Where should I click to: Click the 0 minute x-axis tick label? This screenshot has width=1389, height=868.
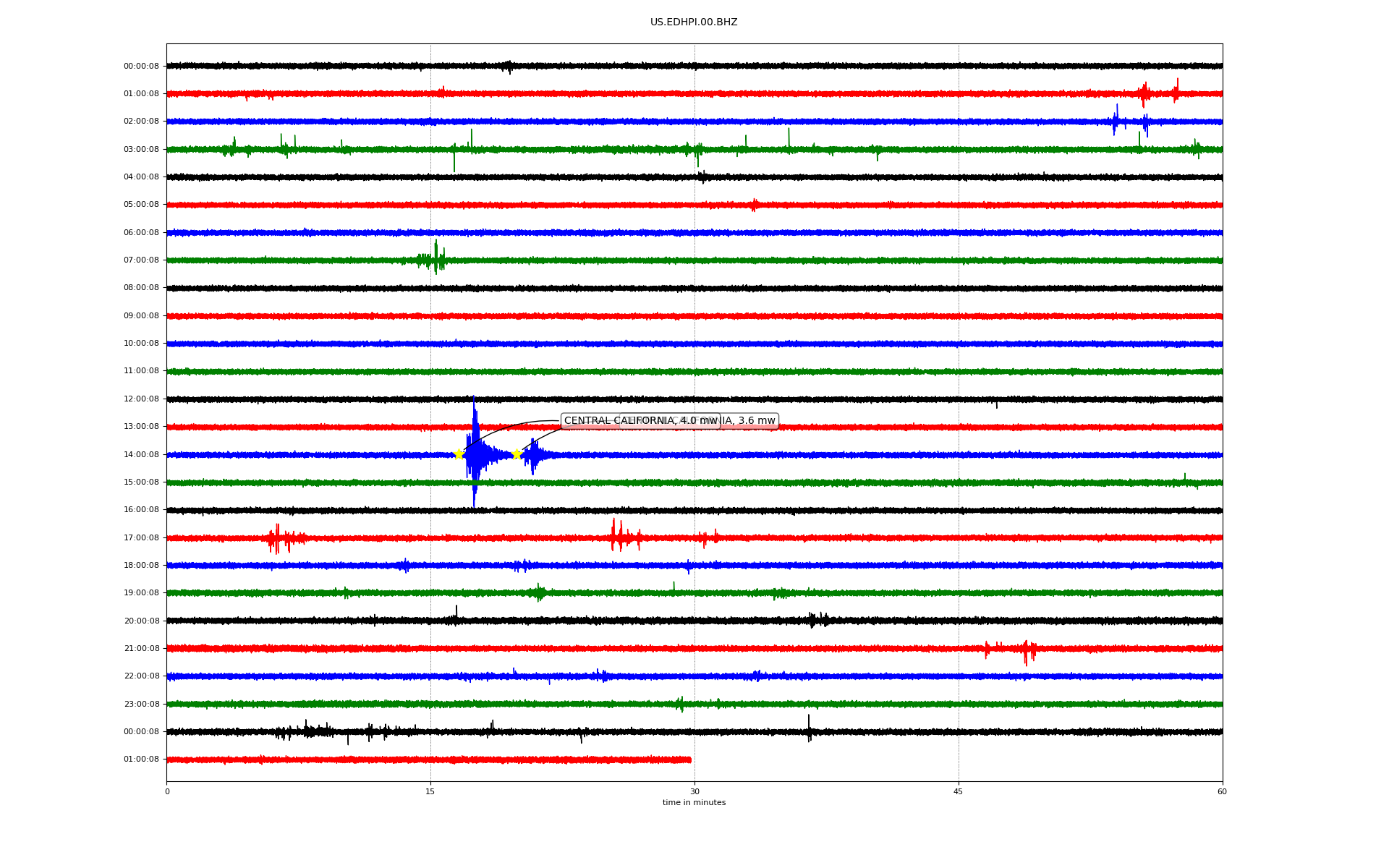coord(167,791)
